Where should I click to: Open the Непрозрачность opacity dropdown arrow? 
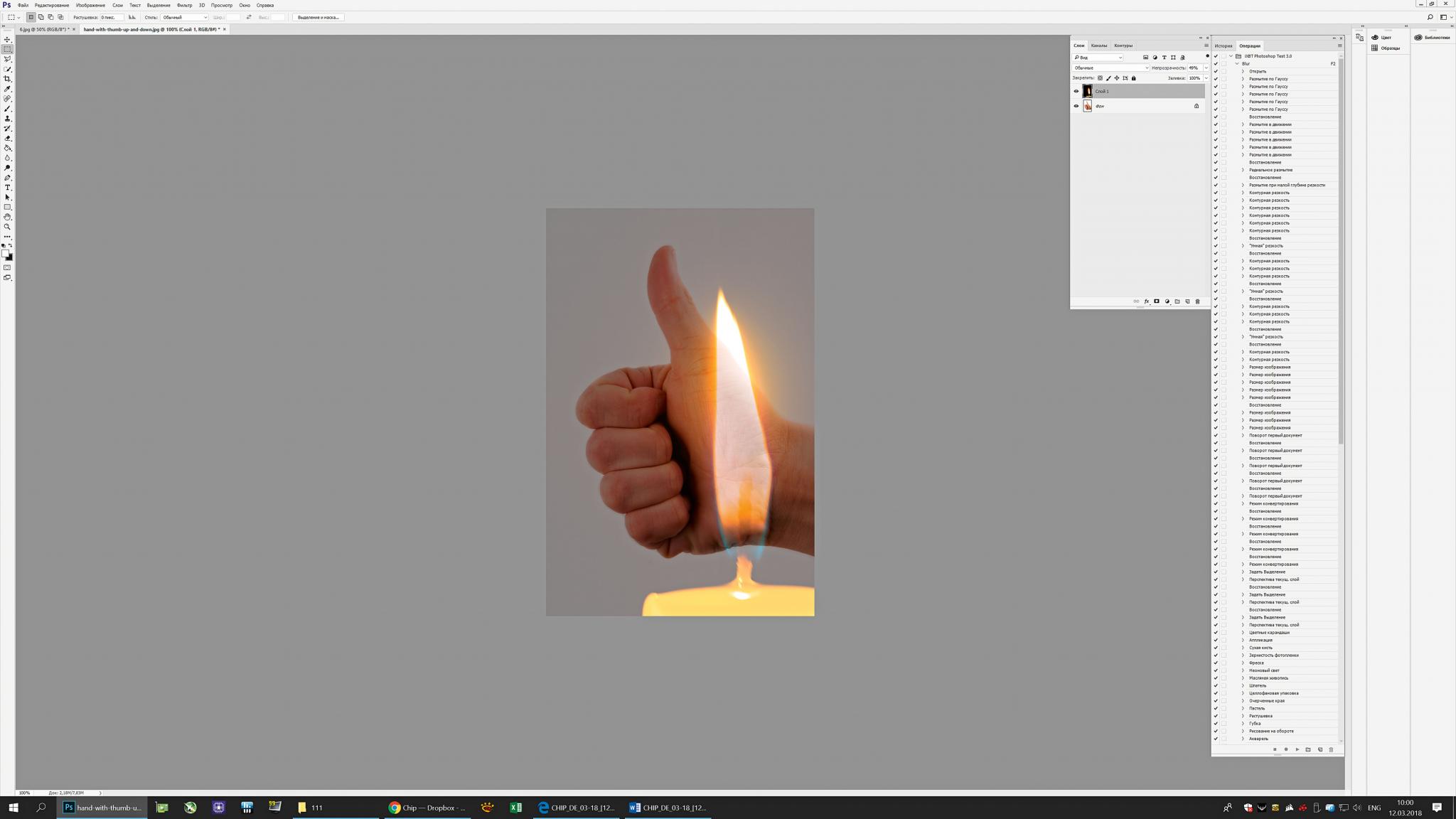click(1206, 68)
